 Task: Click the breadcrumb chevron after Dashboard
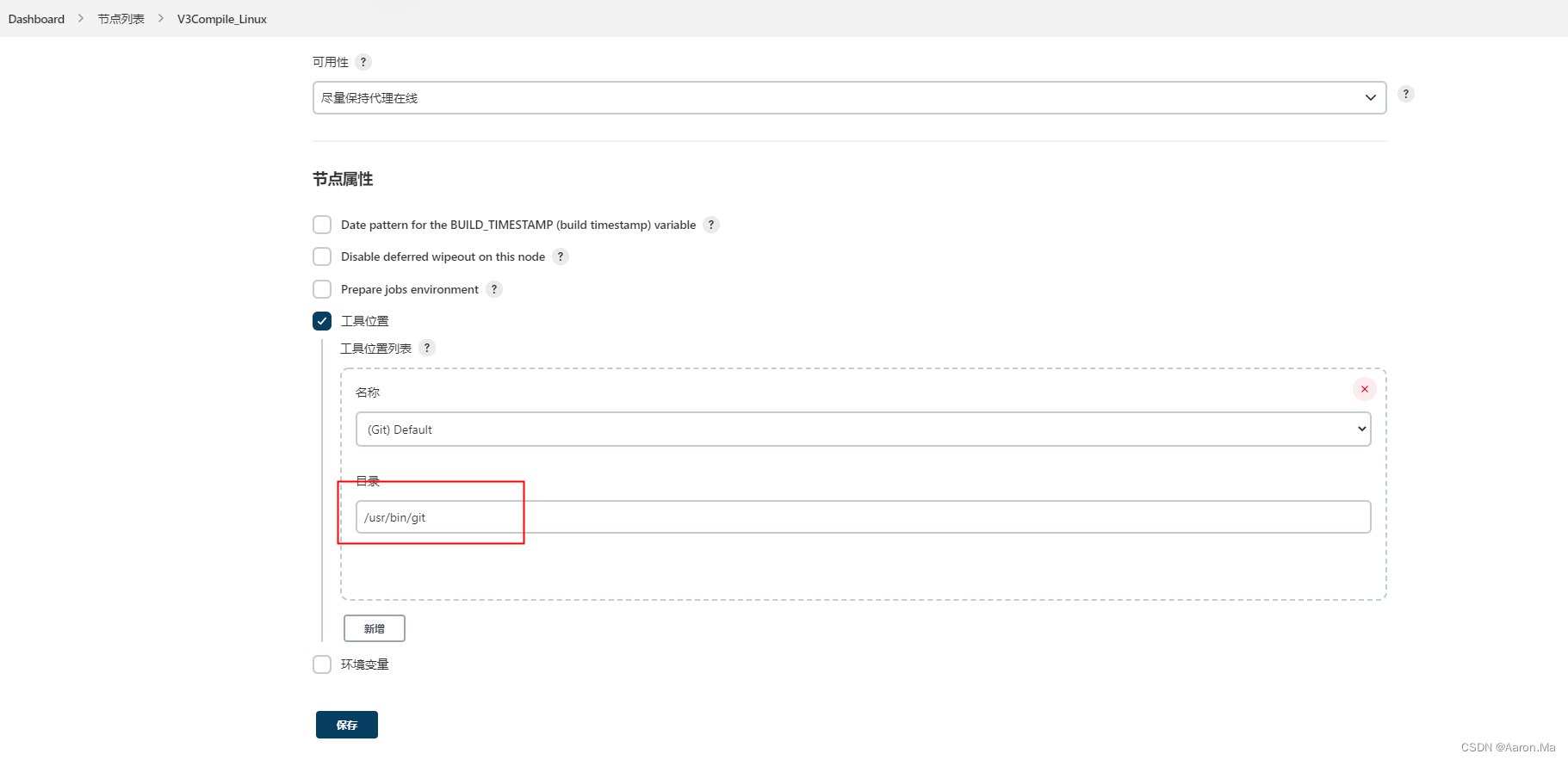point(81,18)
